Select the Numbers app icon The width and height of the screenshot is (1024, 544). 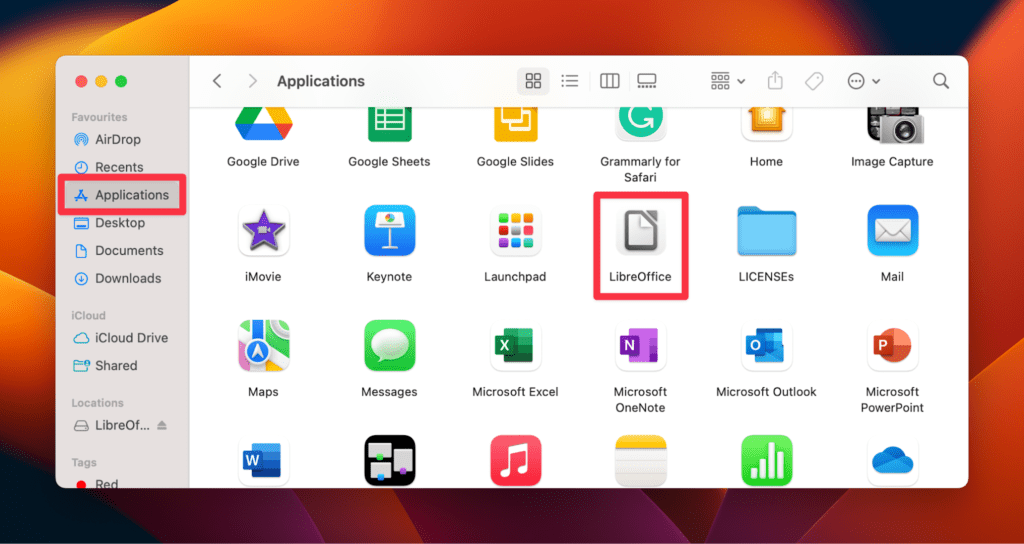click(x=766, y=460)
